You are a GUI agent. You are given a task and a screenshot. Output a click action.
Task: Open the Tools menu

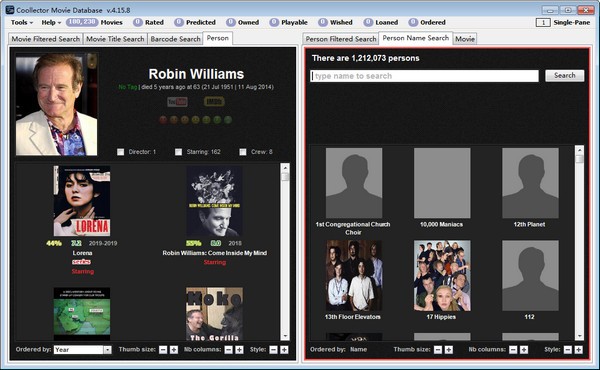point(21,23)
